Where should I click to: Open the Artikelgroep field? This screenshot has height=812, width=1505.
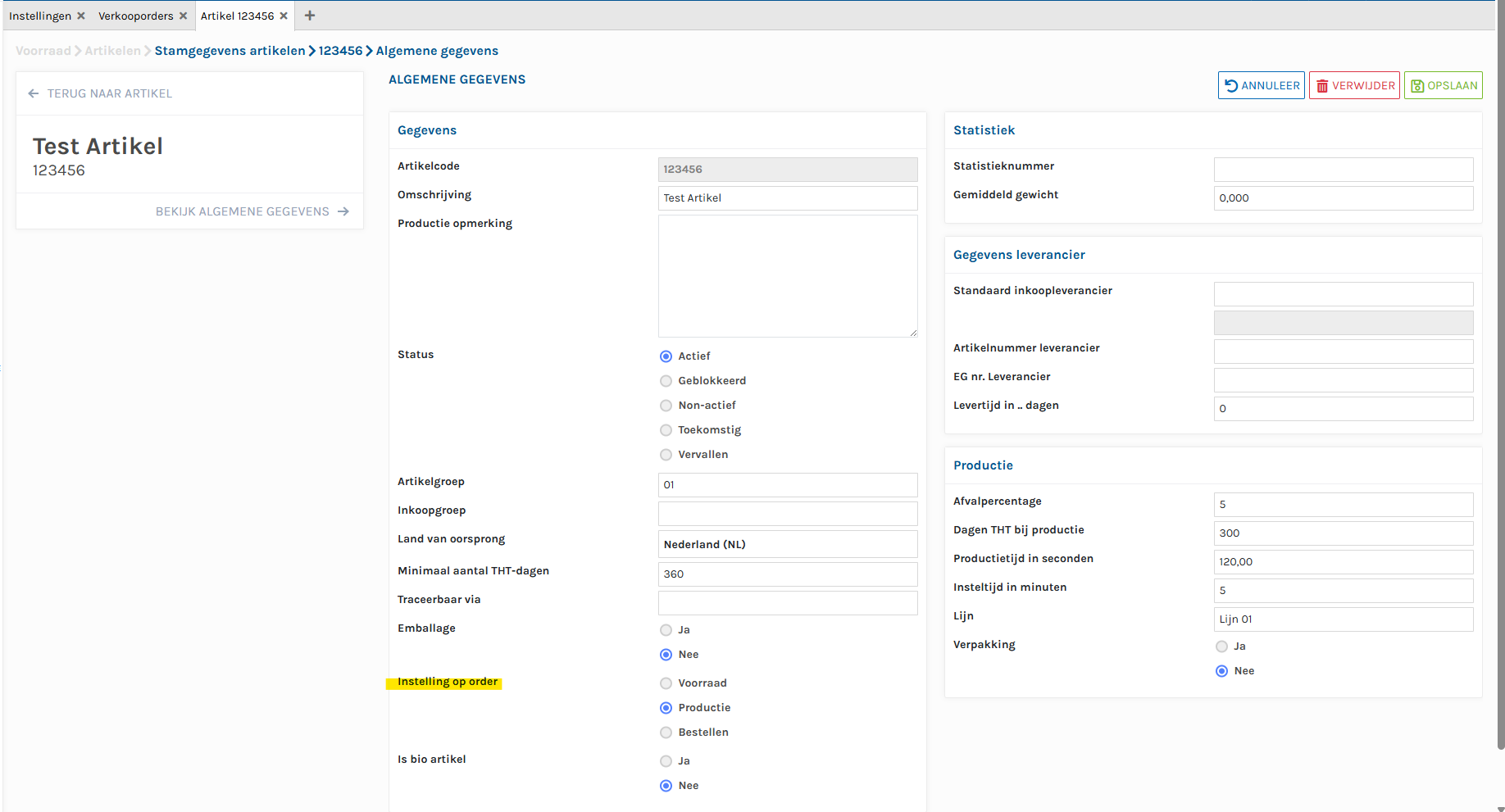pos(787,485)
